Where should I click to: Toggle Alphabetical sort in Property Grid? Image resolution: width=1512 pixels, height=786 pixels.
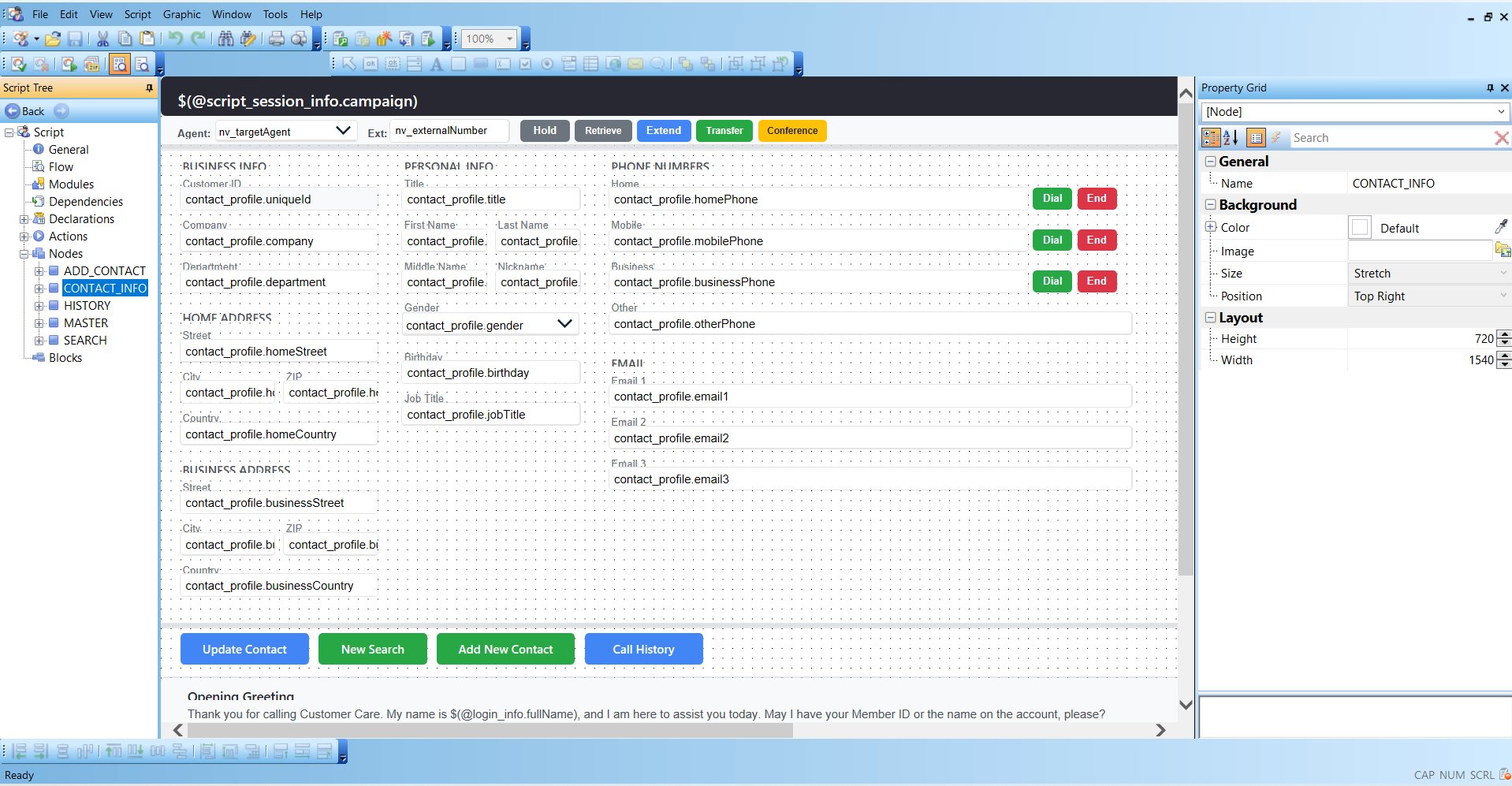[x=1231, y=138]
